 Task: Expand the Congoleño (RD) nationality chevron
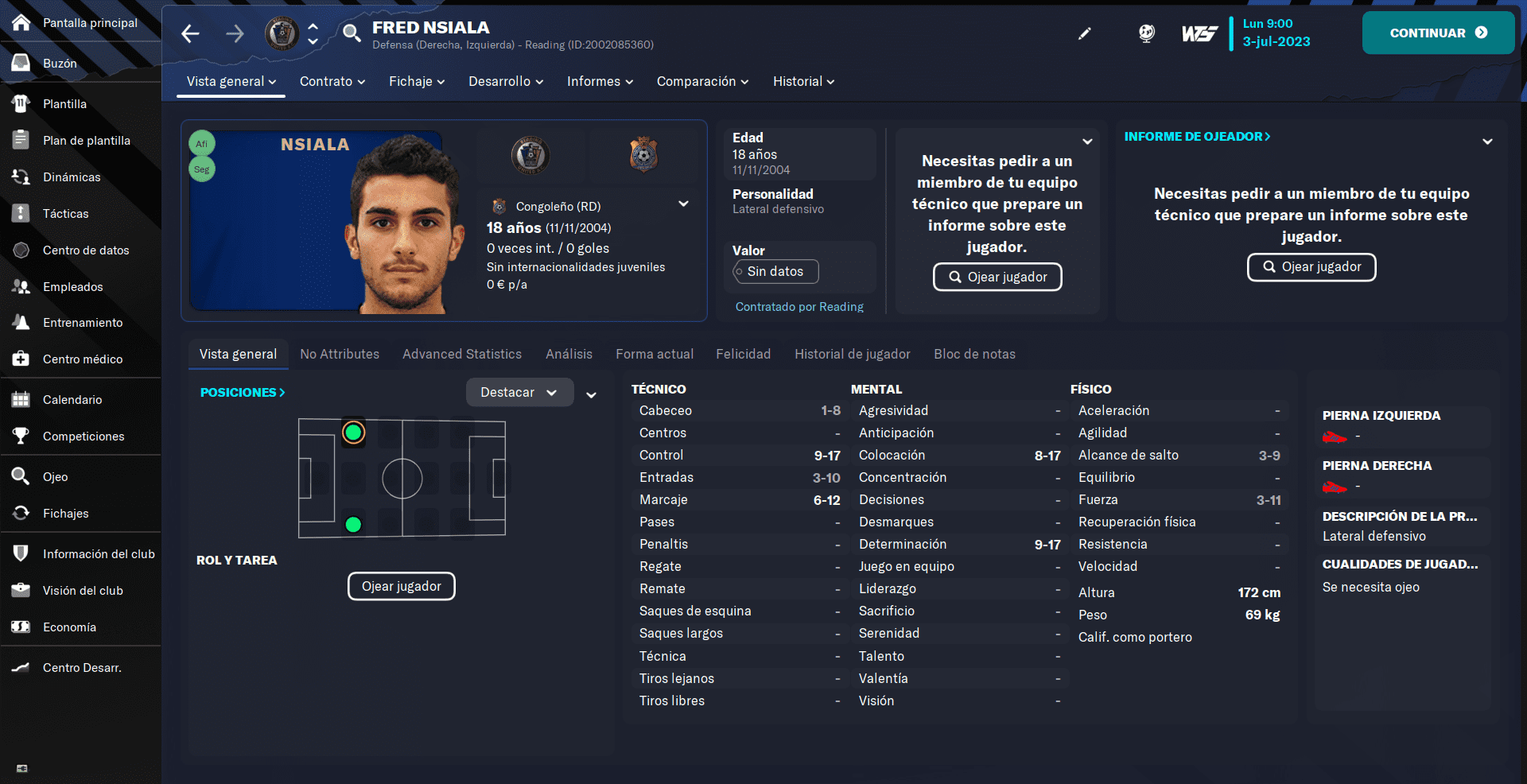tap(683, 204)
